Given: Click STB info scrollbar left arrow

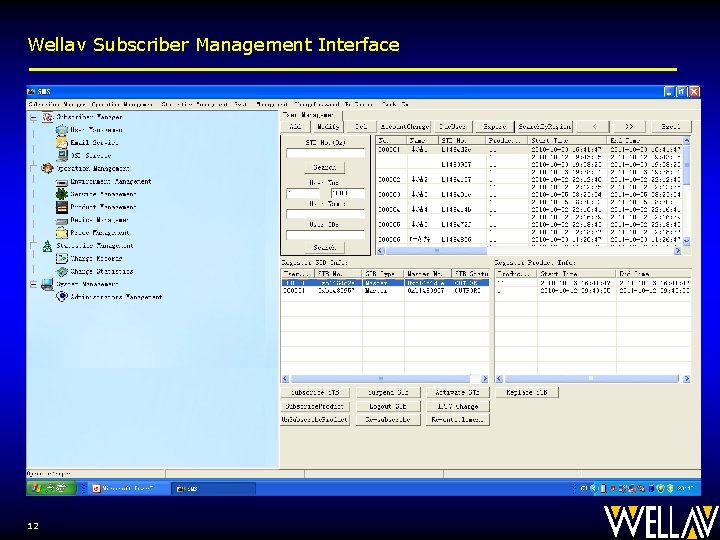Looking at the screenshot, I should (x=285, y=379).
